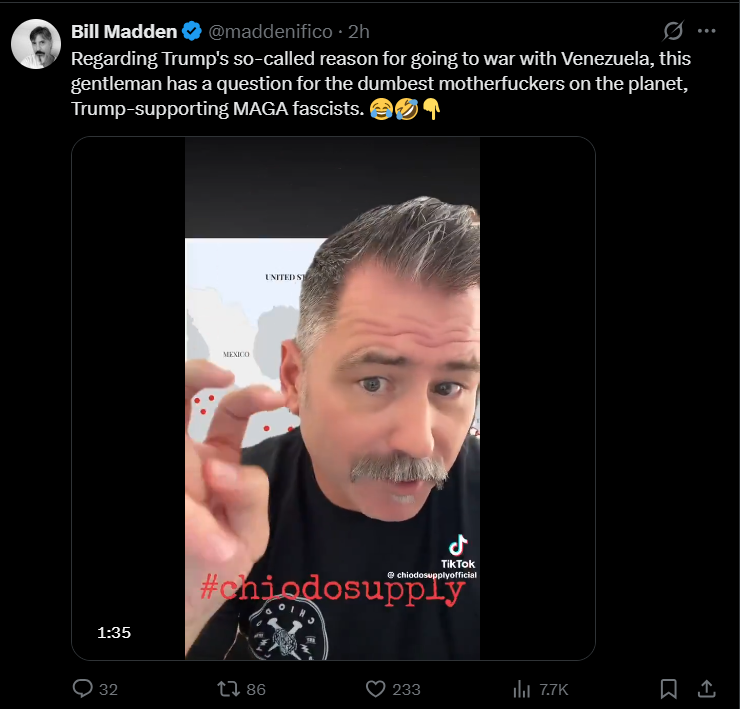Click the Bill Madden display name
The width and height of the screenshot is (740, 709).
[x=124, y=32]
